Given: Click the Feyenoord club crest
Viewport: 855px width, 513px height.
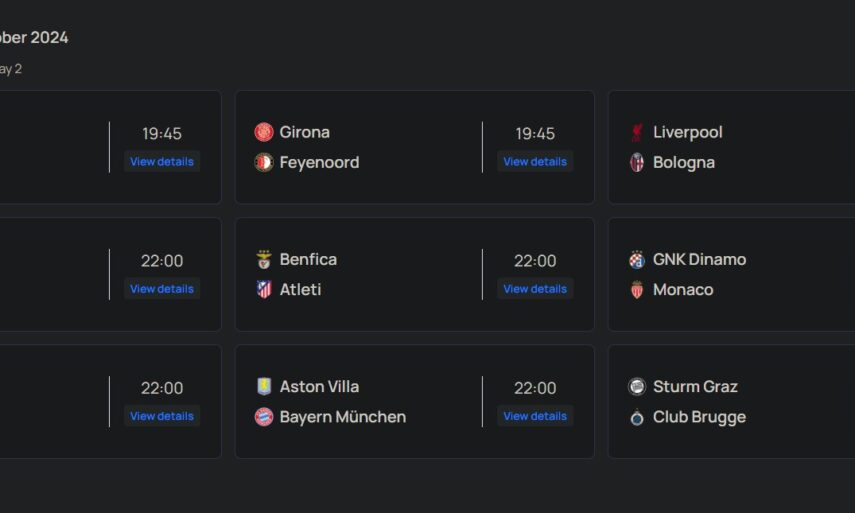Looking at the screenshot, I should tap(264, 162).
